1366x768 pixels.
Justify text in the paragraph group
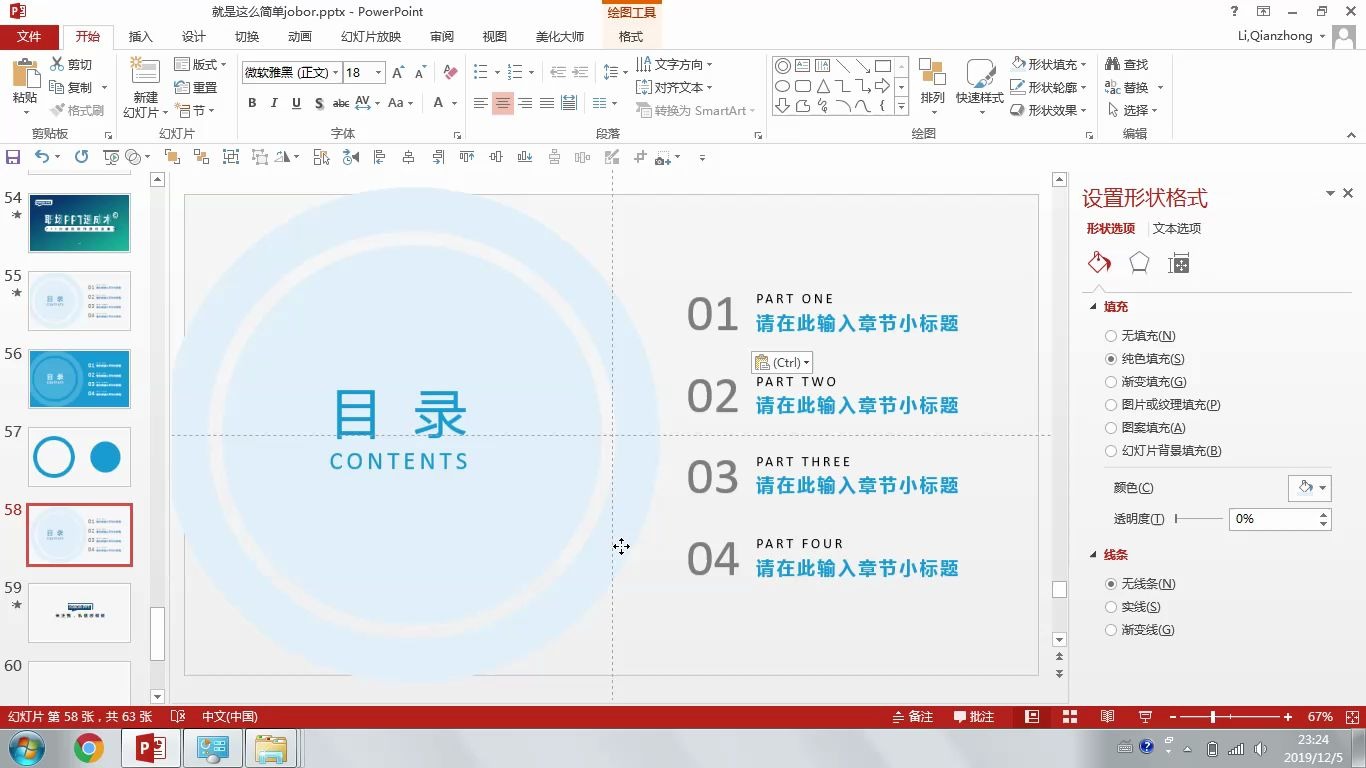pyautogui.click(x=547, y=103)
